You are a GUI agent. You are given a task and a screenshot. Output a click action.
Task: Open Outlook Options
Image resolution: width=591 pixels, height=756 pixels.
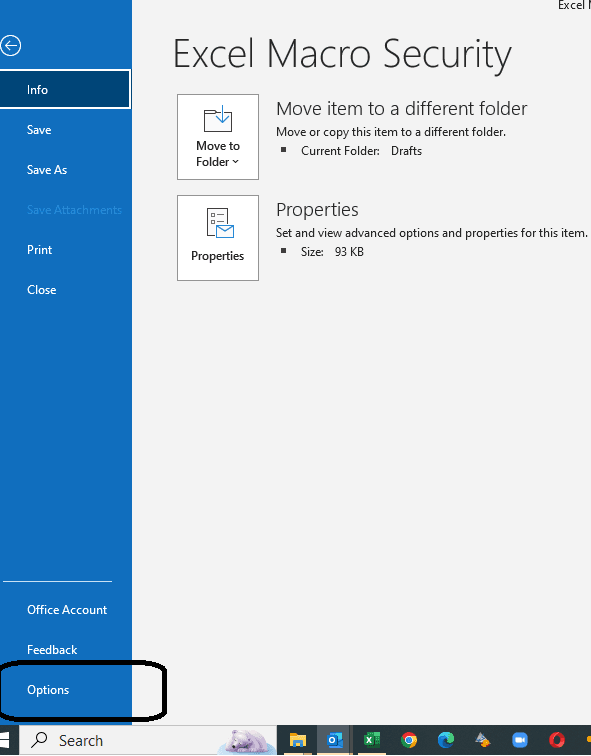coord(48,690)
